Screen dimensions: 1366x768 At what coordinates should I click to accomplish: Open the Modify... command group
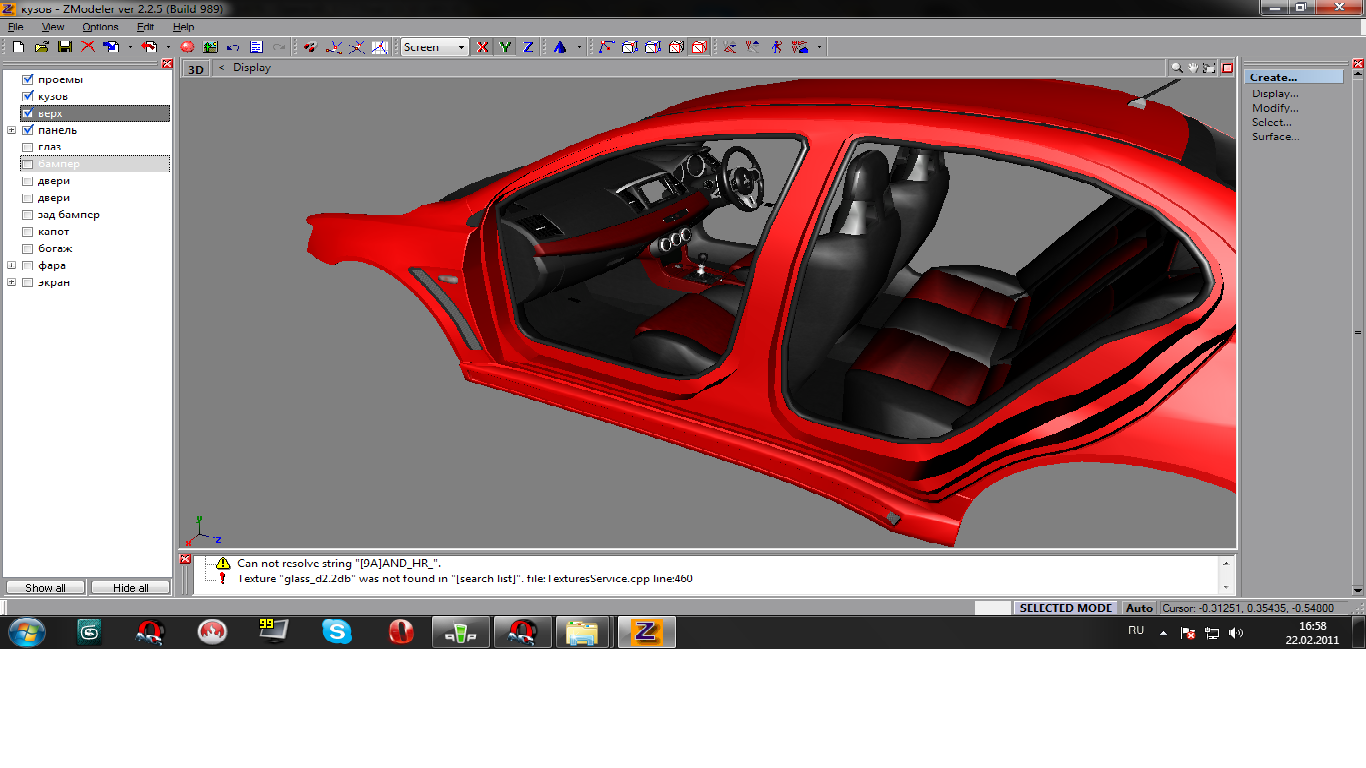1275,108
